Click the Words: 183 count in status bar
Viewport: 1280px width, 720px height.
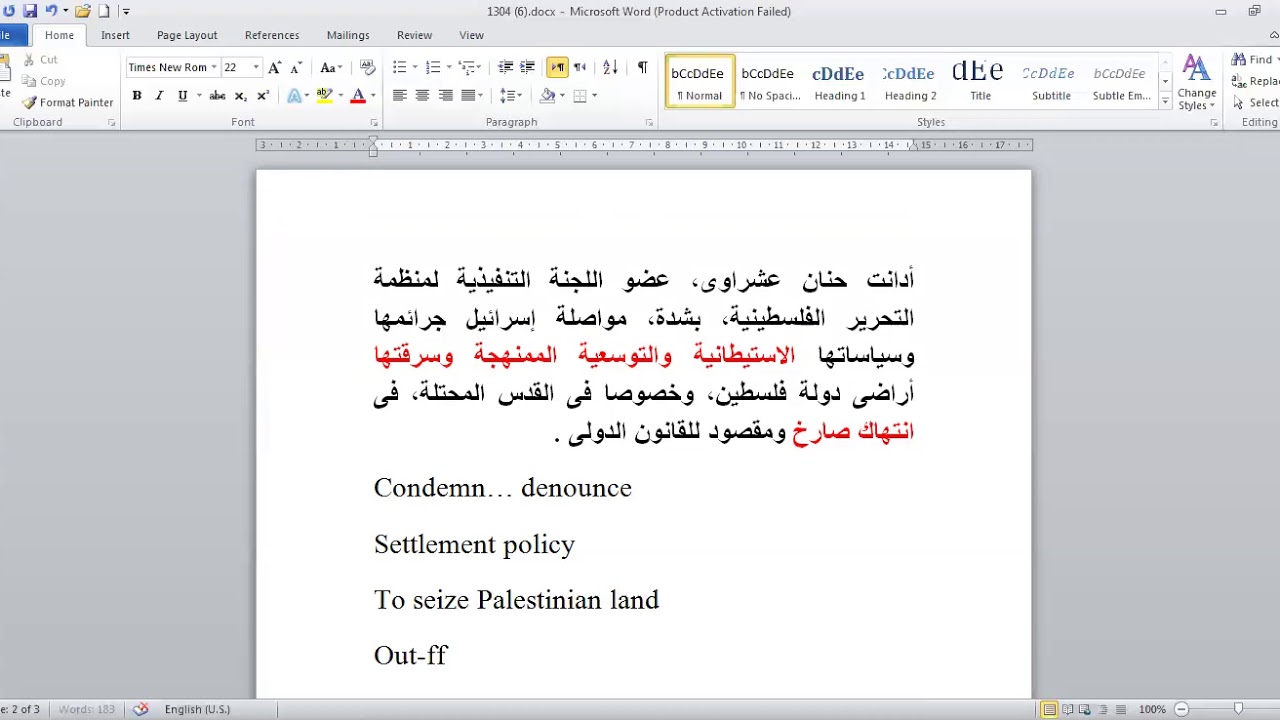[x=86, y=709]
